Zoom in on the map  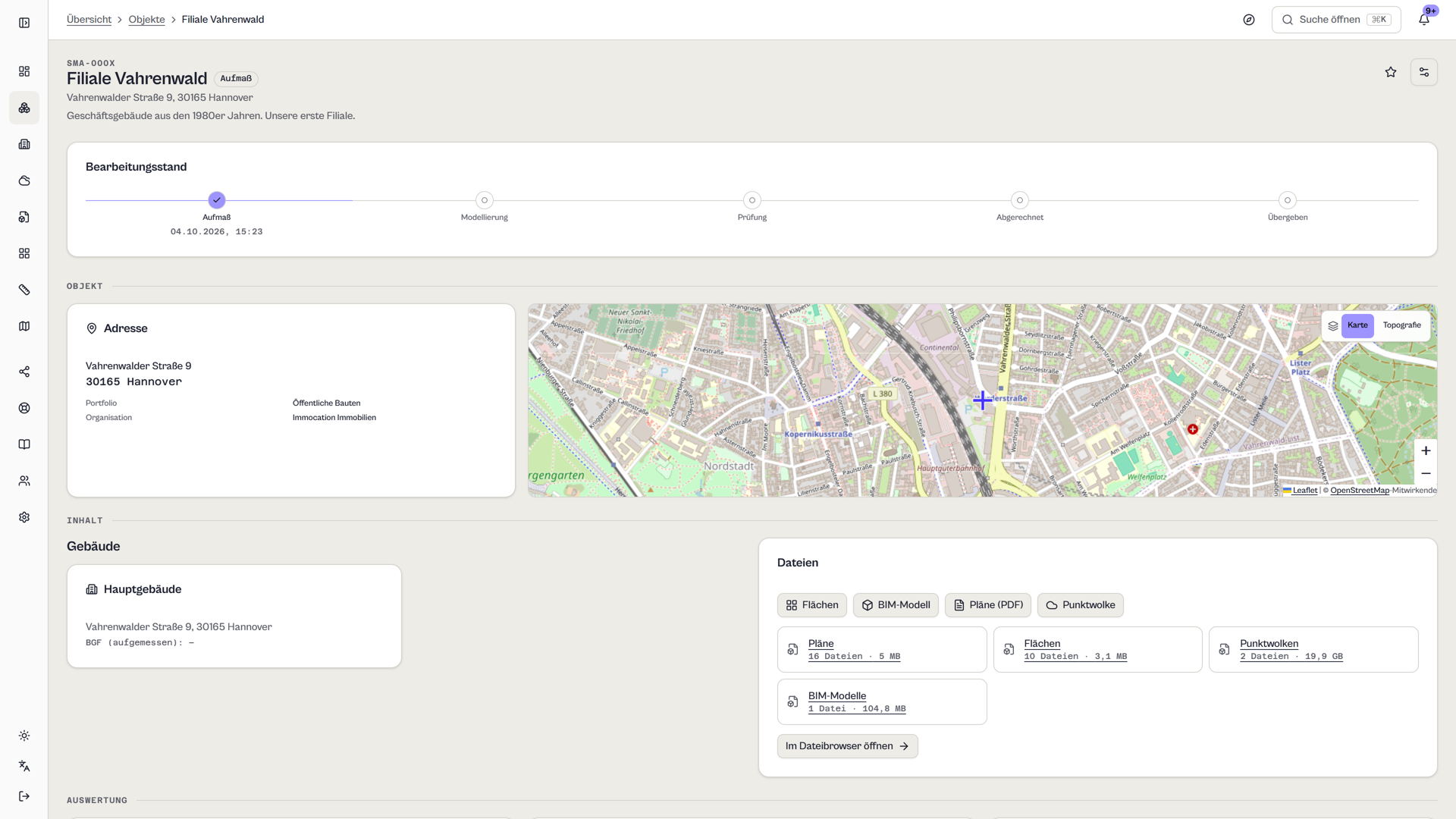pyautogui.click(x=1426, y=450)
